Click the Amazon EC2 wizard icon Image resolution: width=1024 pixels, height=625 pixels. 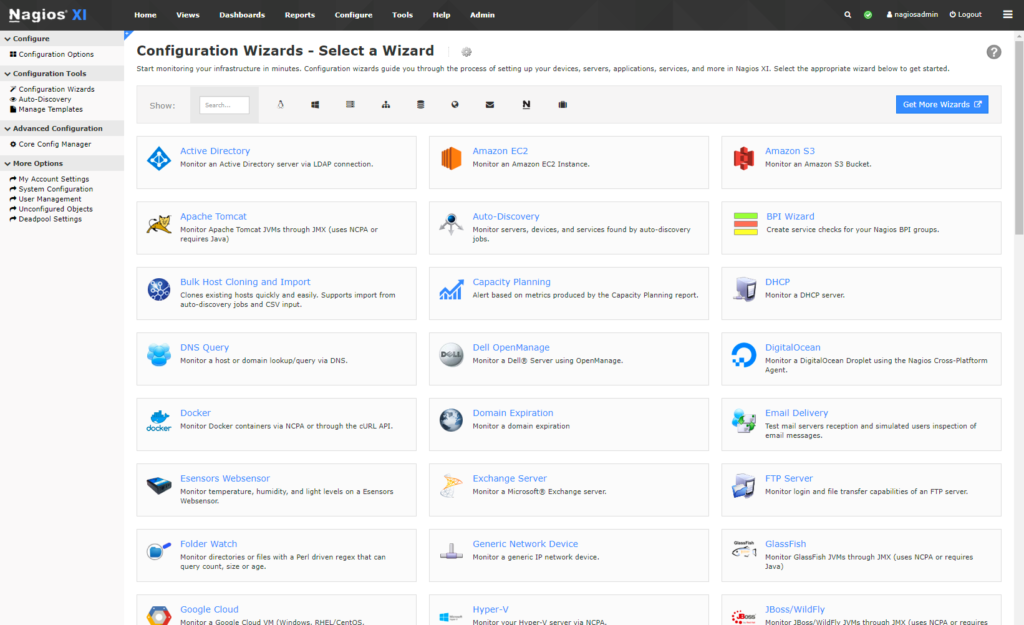451,159
